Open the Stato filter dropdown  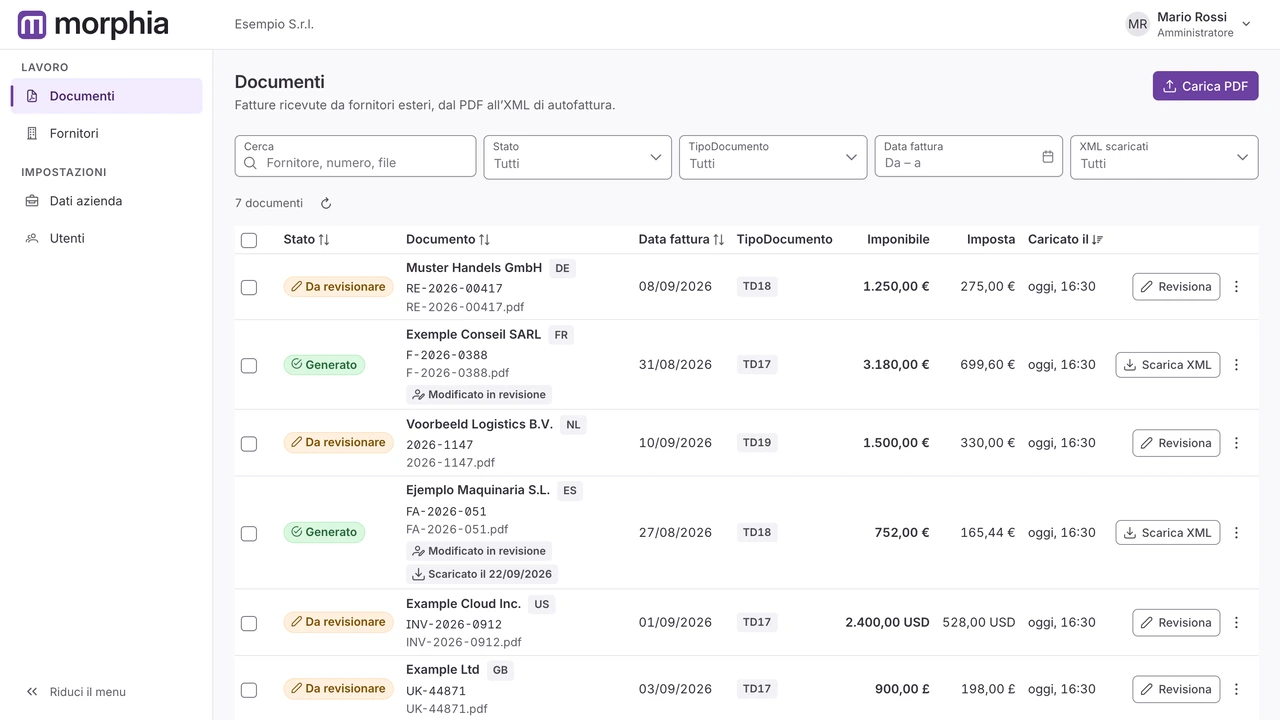(x=577, y=157)
